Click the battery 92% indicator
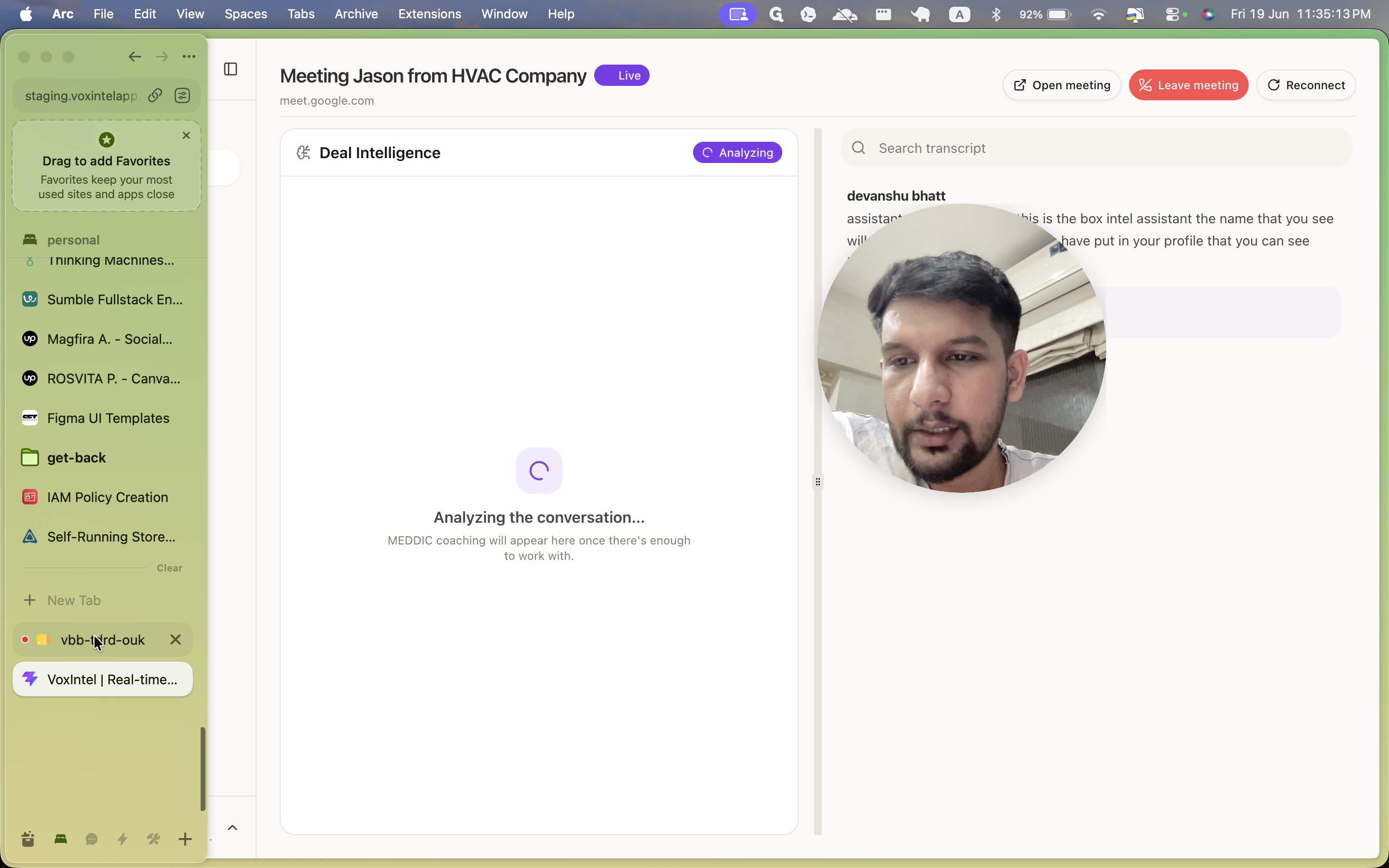 pyautogui.click(x=1045, y=14)
